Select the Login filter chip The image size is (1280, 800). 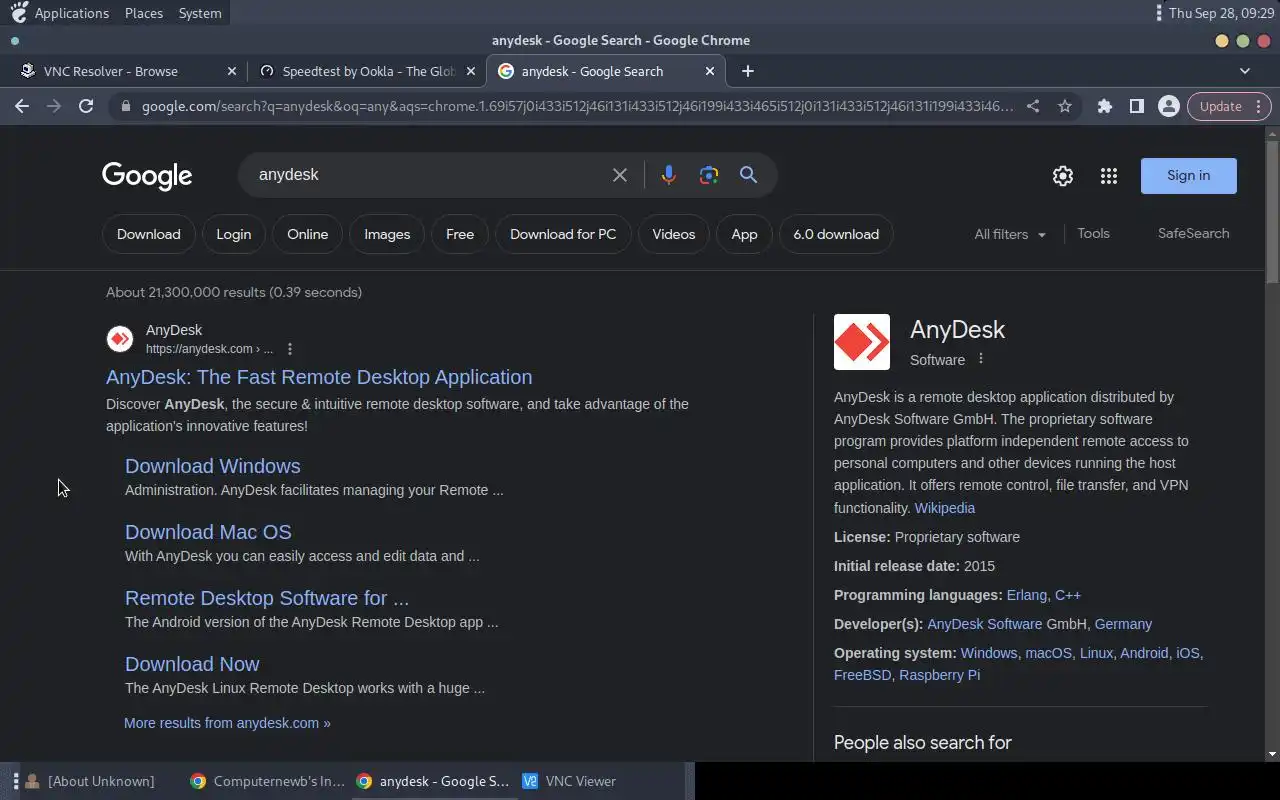coord(234,234)
